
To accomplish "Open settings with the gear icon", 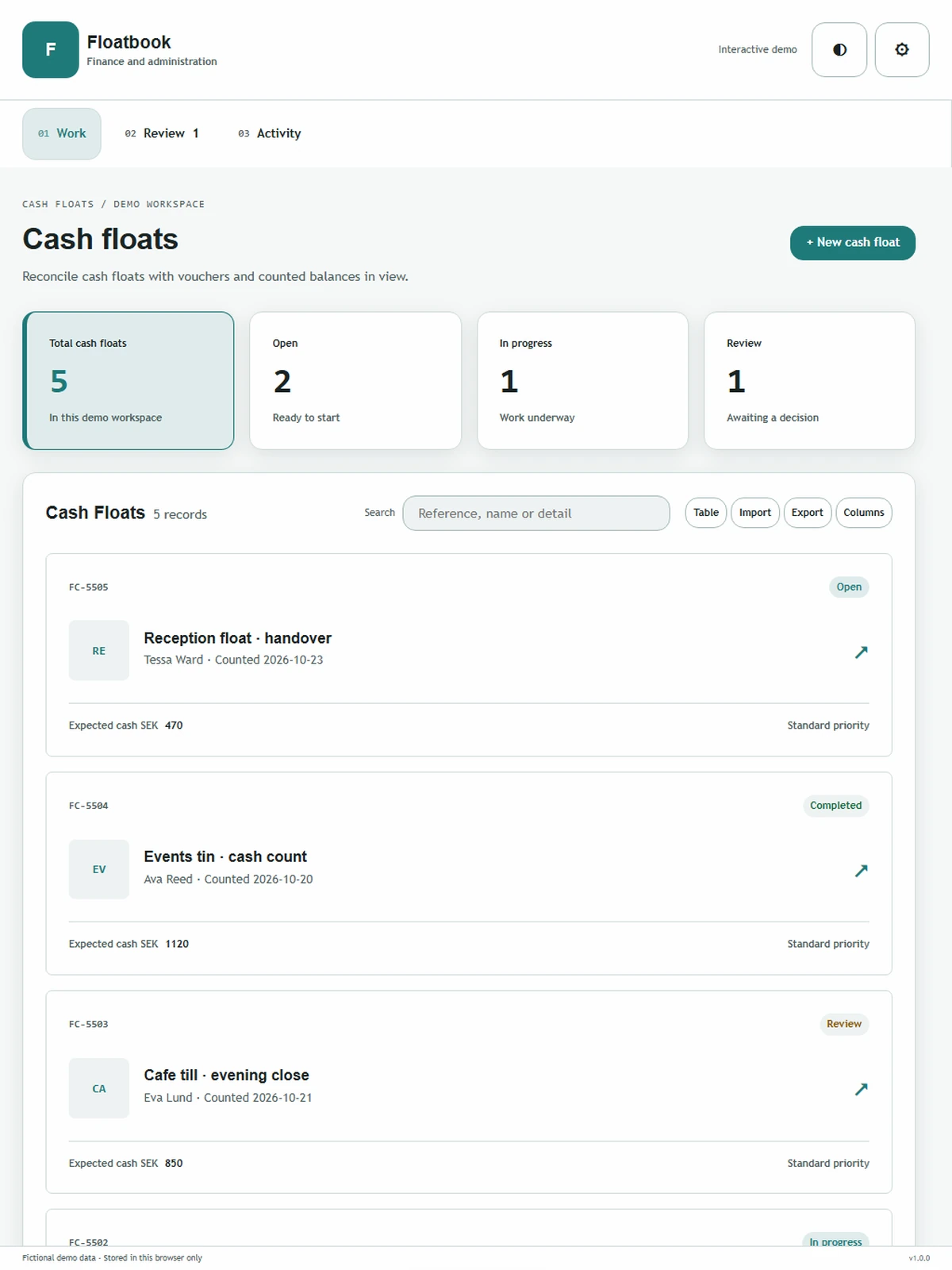I will pyautogui.click(x=902, y=49).
